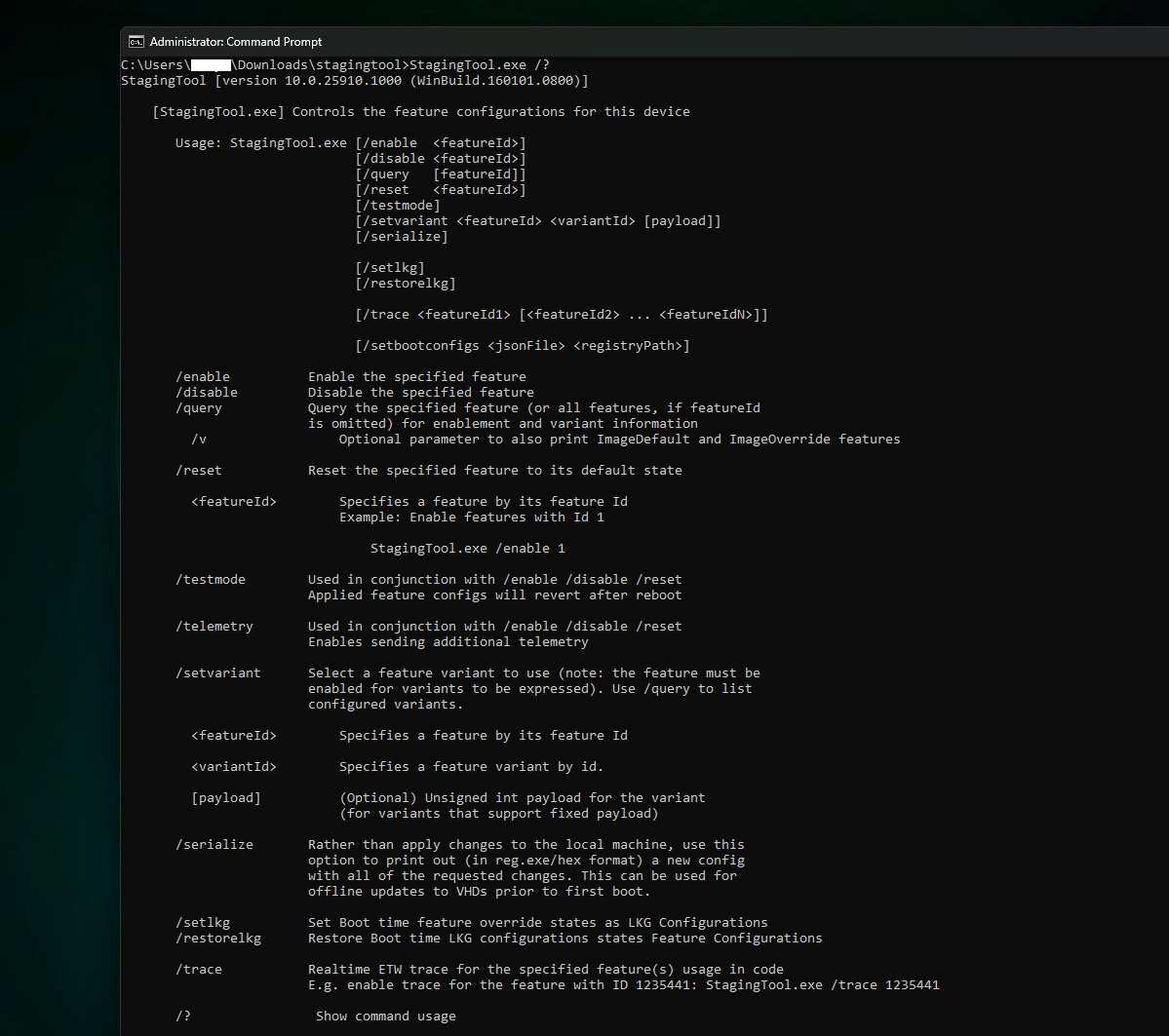Click the '/setvariant' option name in the descriptions
This screenshot has width=1169, height=1036.
217,673
